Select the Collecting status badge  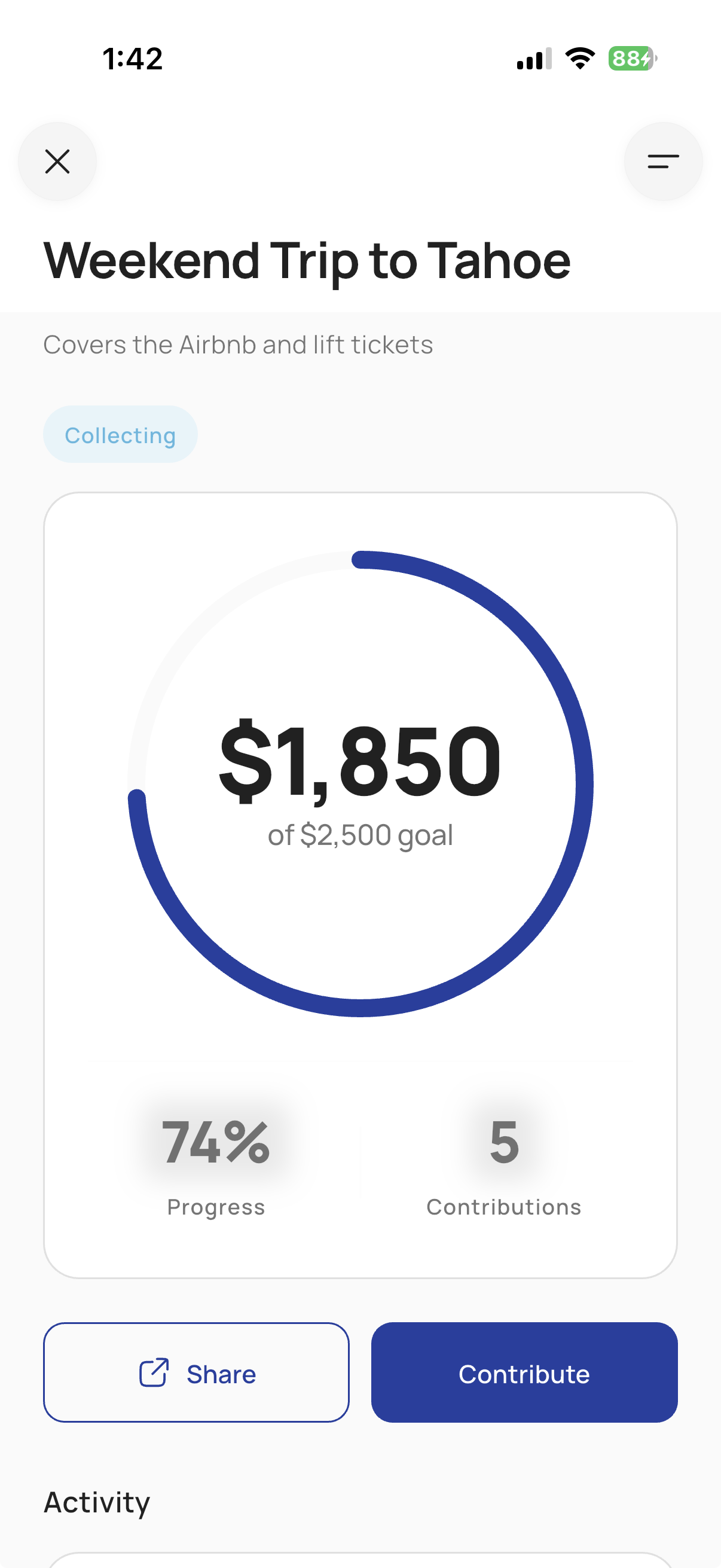(x=121, y=435)
